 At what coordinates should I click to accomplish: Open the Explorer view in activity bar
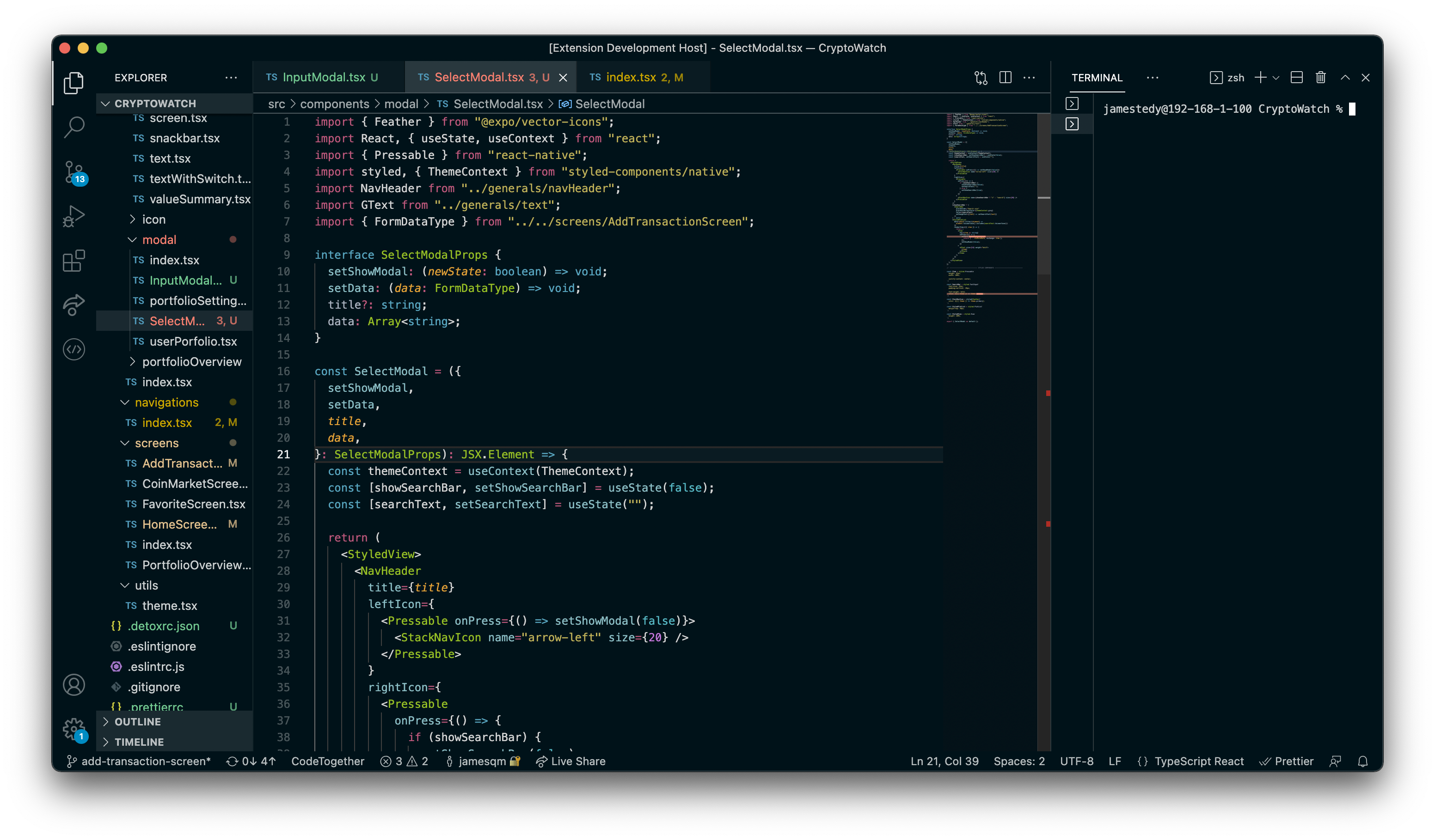point(74,83)
